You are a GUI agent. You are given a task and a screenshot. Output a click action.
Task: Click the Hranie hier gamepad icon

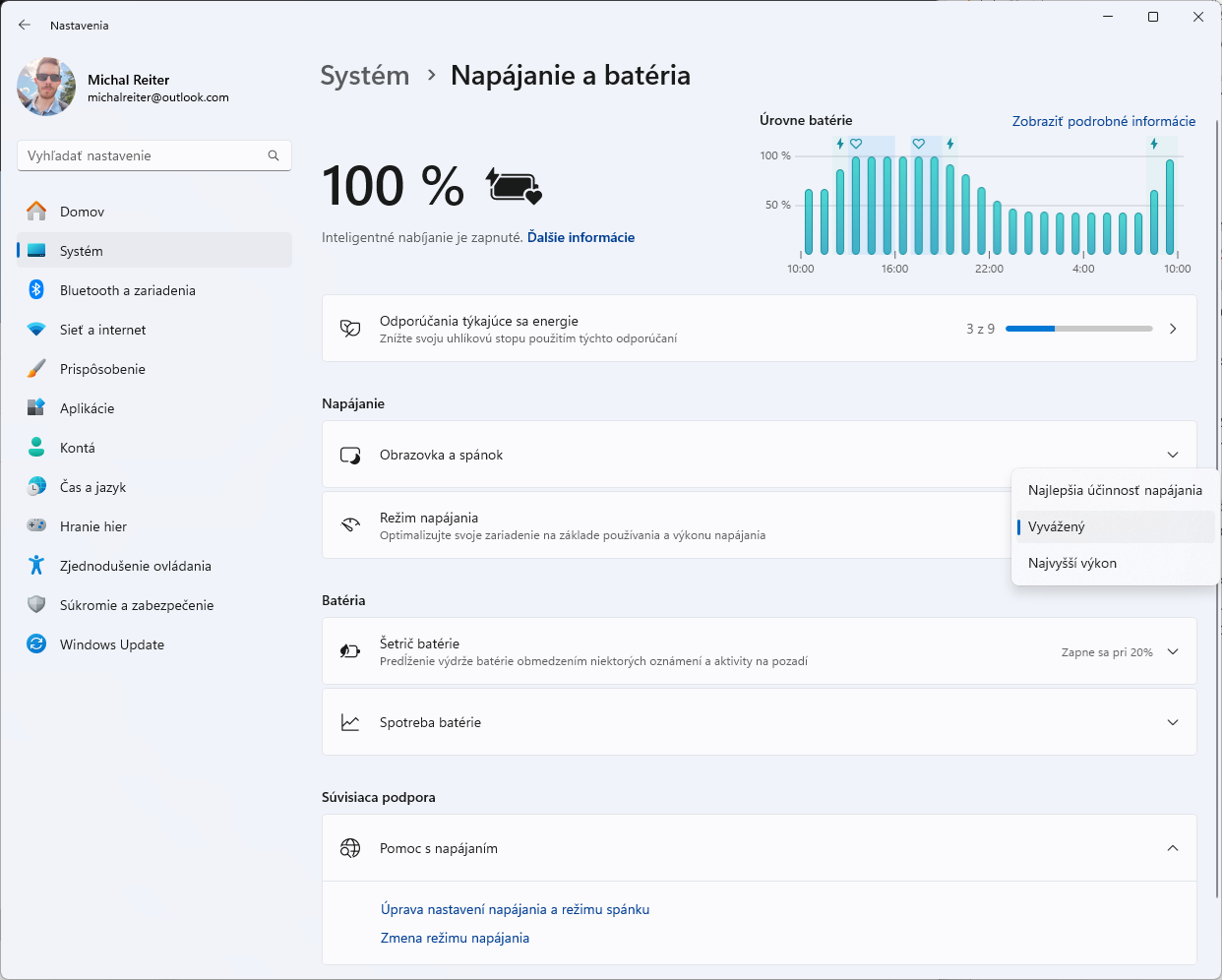36,526
